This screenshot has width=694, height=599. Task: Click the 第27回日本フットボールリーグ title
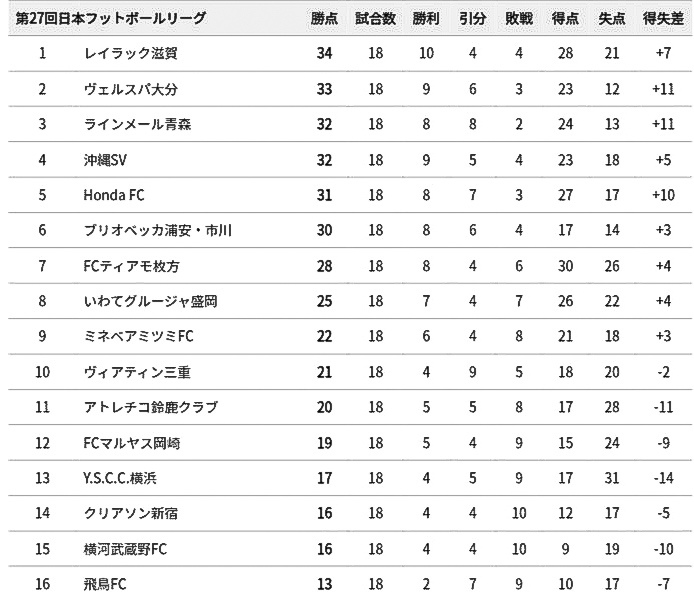click(x=111, y=18)
